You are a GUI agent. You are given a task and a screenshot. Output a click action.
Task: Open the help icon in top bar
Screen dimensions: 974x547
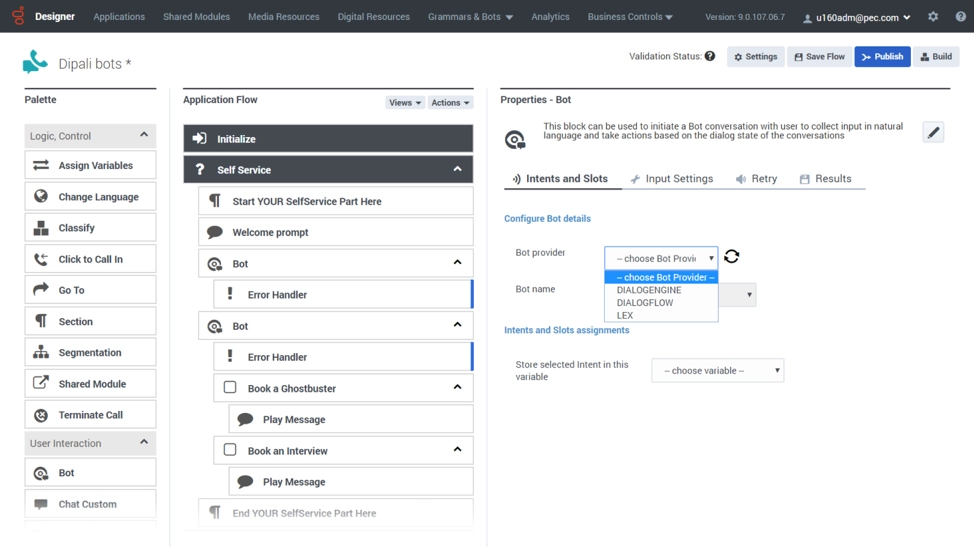coord(960,17)
